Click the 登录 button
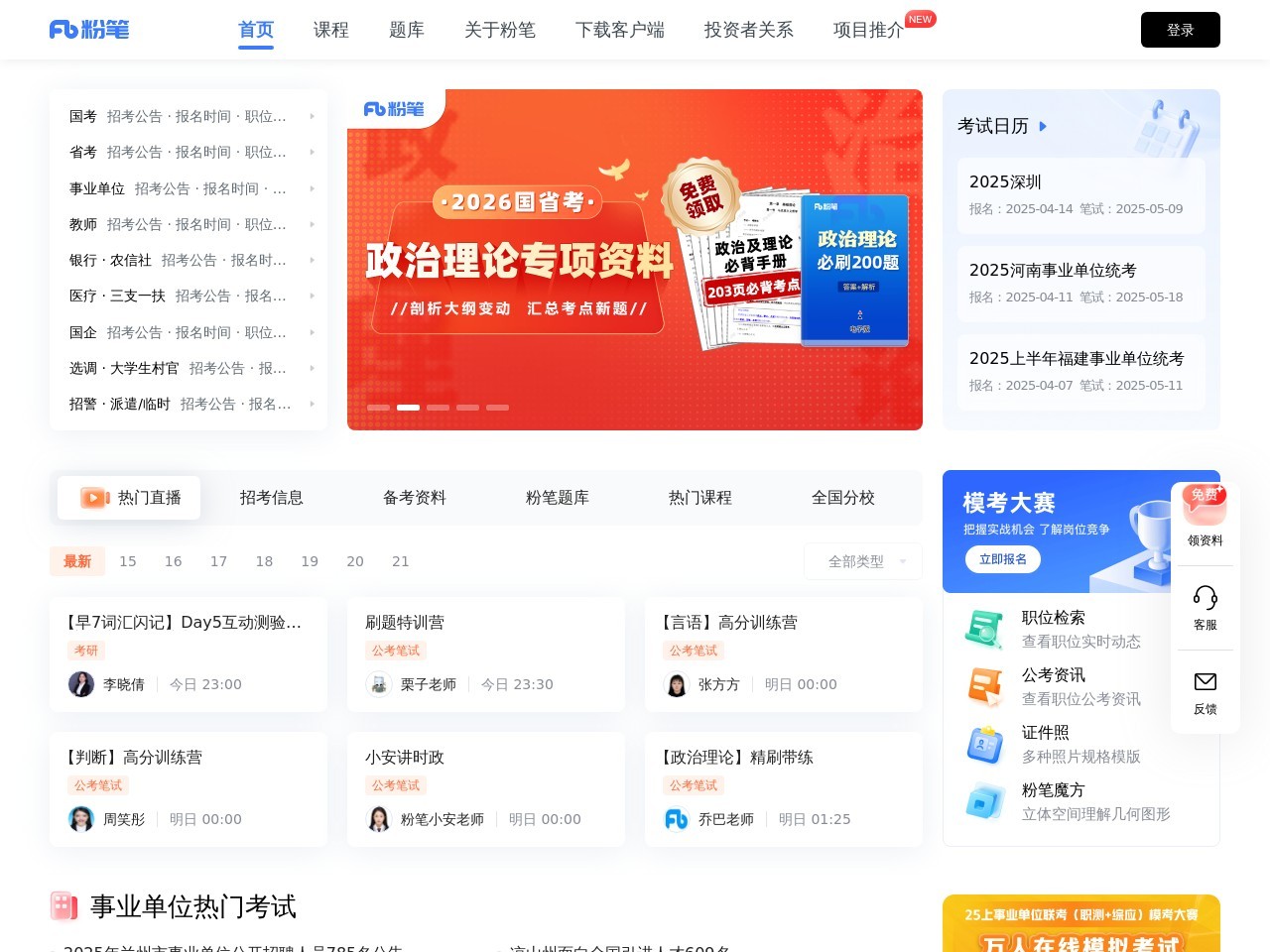 pos(1181,30)
